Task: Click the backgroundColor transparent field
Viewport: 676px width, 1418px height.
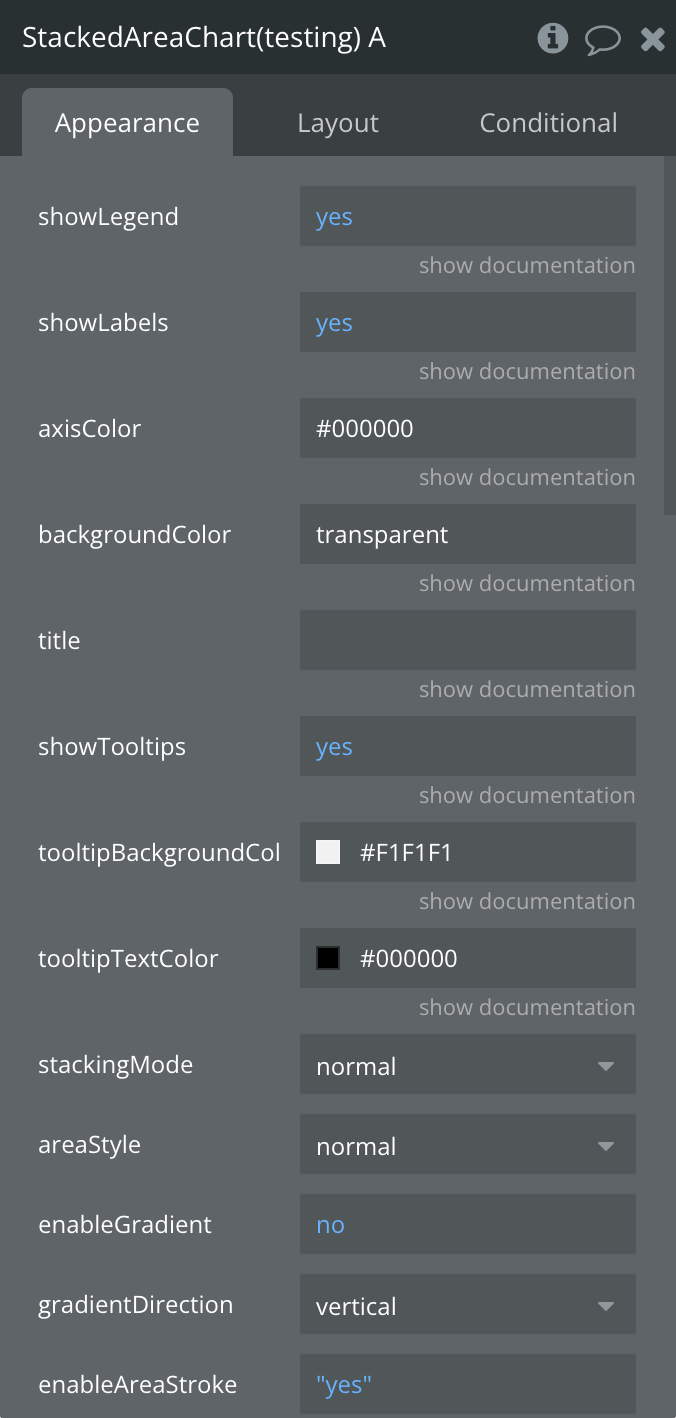Action: [467, 535]
